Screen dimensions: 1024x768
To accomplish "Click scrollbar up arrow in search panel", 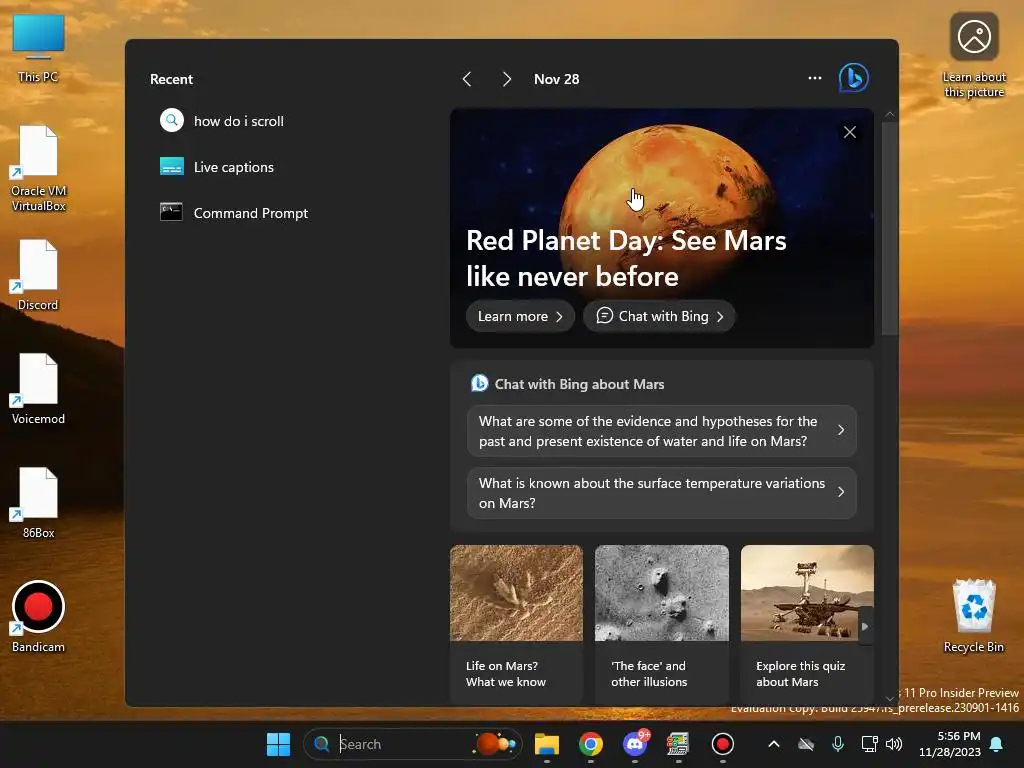I will pos(889,114).
